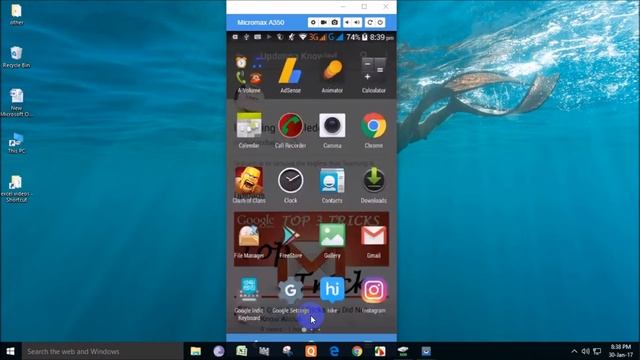Screen dimensions: 640x360
Task: Select the New Microsoft Office desktop file
Action: [16, 103]
